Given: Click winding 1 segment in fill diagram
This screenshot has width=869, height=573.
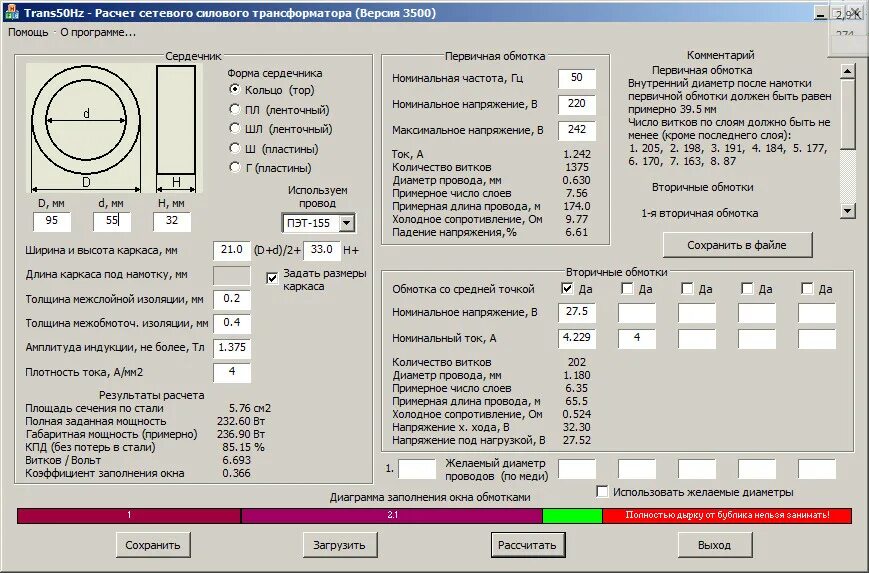Looking at the screenshot, I should click(x=129, y=515).
